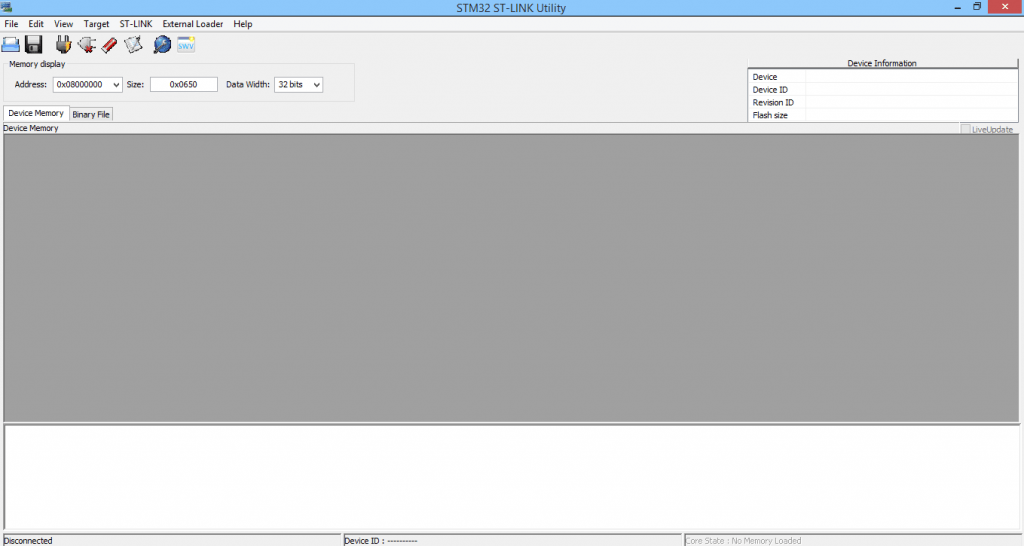The image size is (1024, 546).
Task: Expand the Data Width dropdown
Action: click(x=316, y=84)
